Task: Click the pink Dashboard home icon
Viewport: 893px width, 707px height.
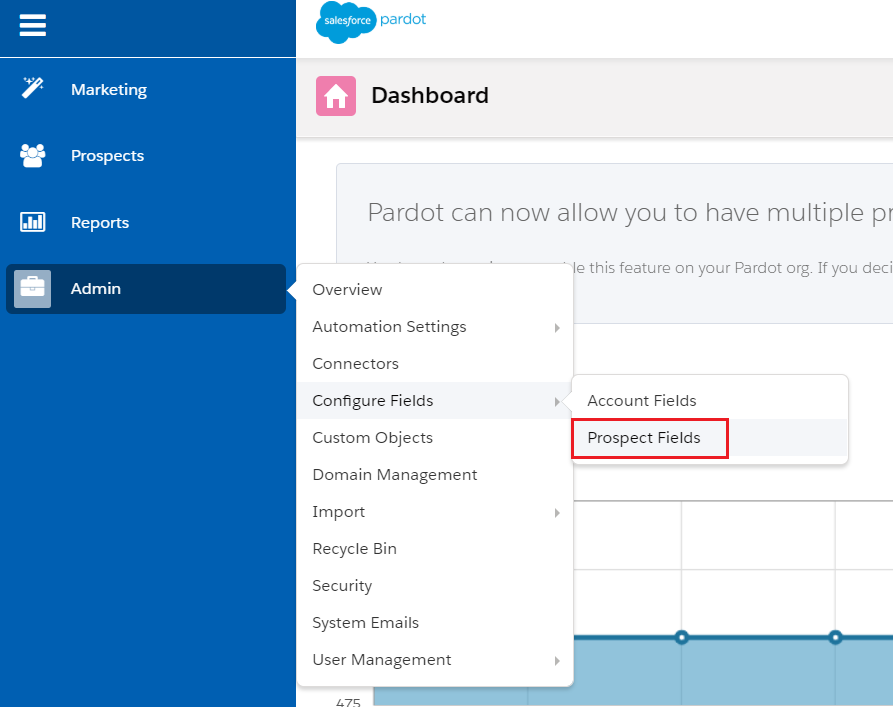Action: 336,96
